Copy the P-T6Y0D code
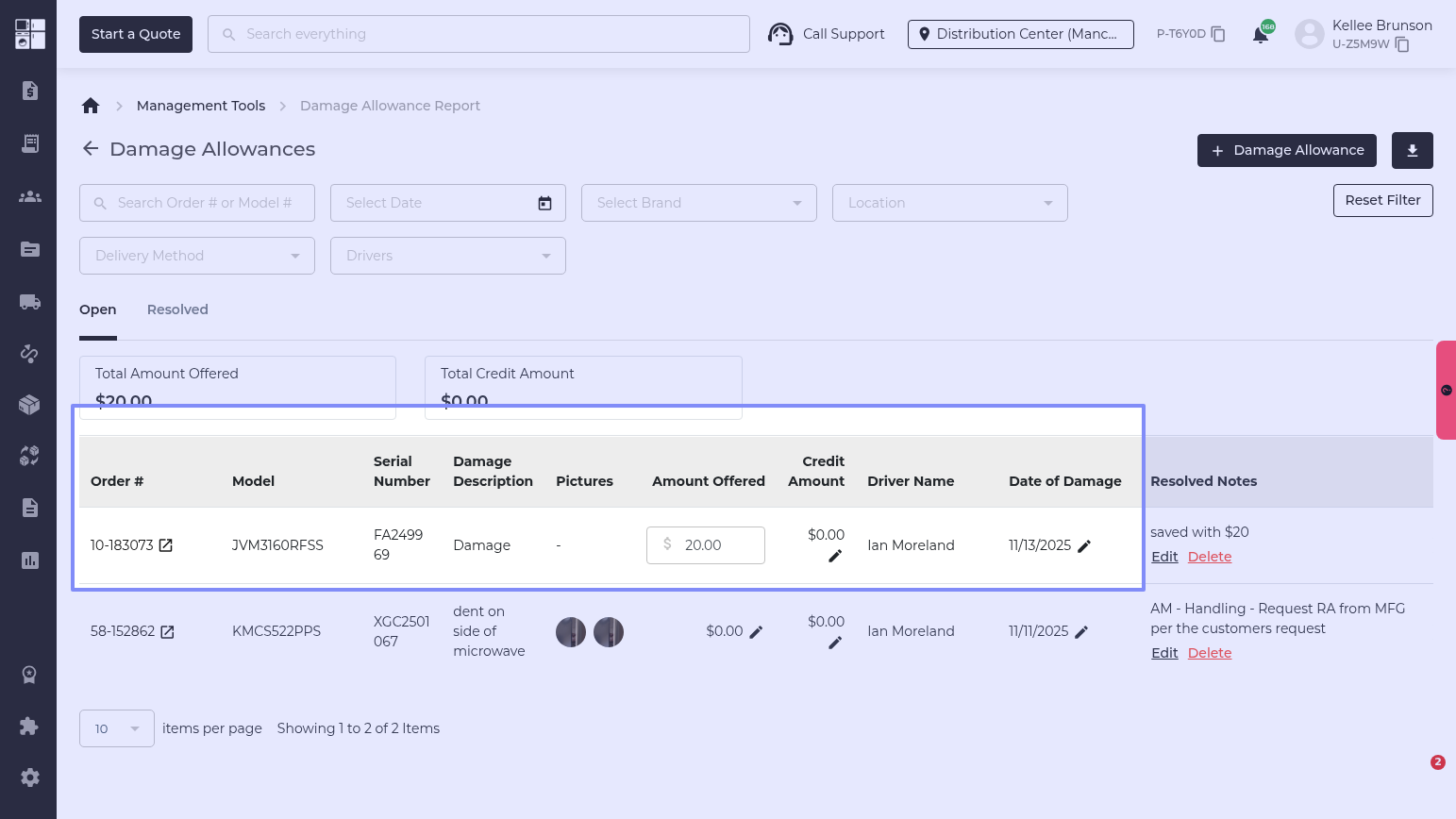1456x819 pixels. click(1218, 34)
